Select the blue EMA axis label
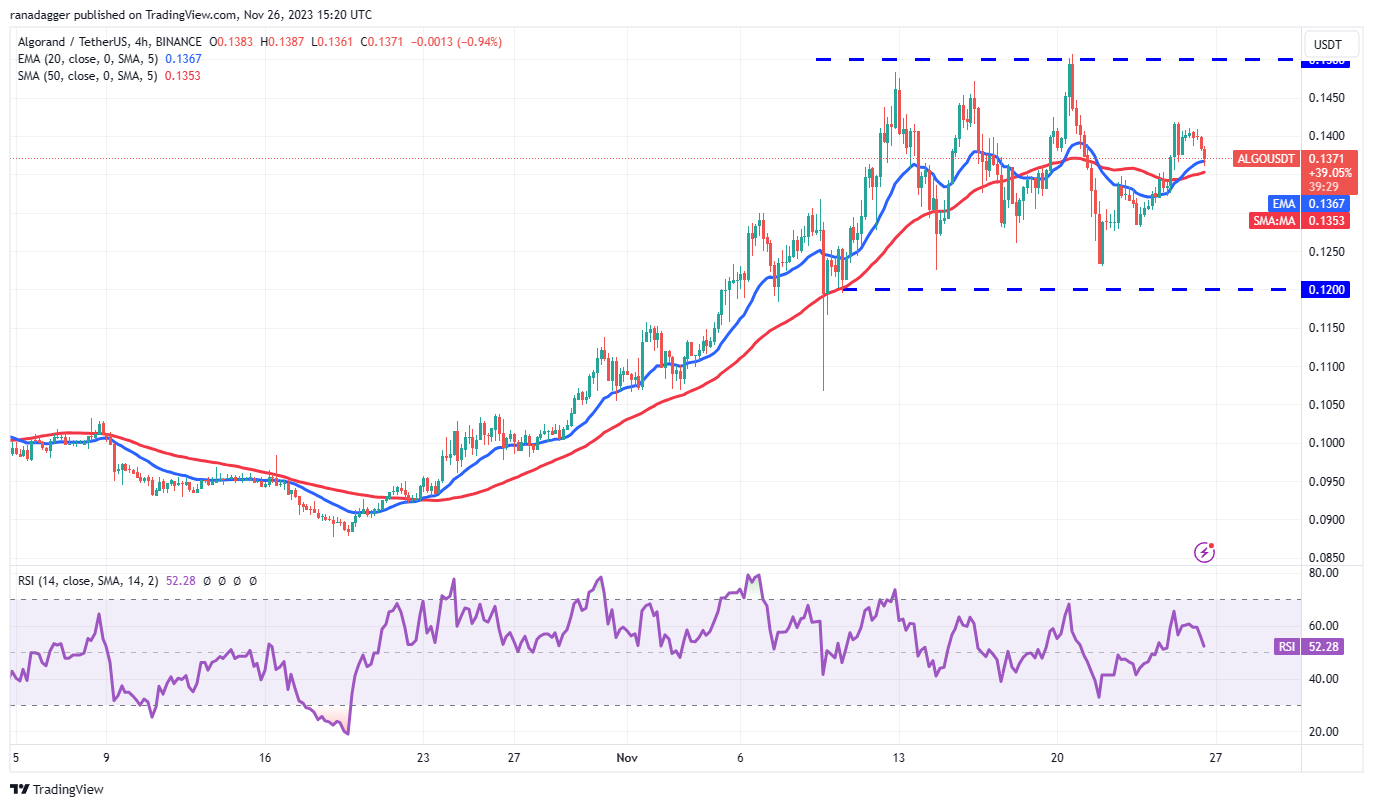This screenshot has height=807, width=1373. pyautogui.click(x=1283, y=203)
